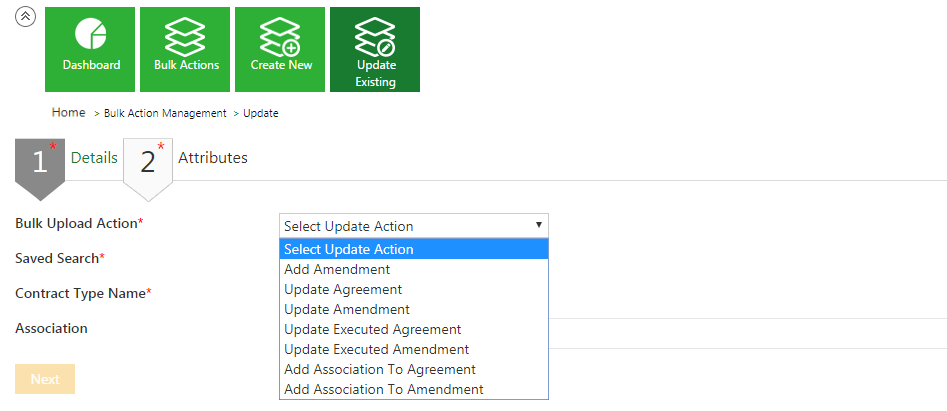Viewport: 947px width, 411px height.
Task: Choose 'Update Amendment' in dropdown list
Action: pyautogui.click(x=347, y=309)
